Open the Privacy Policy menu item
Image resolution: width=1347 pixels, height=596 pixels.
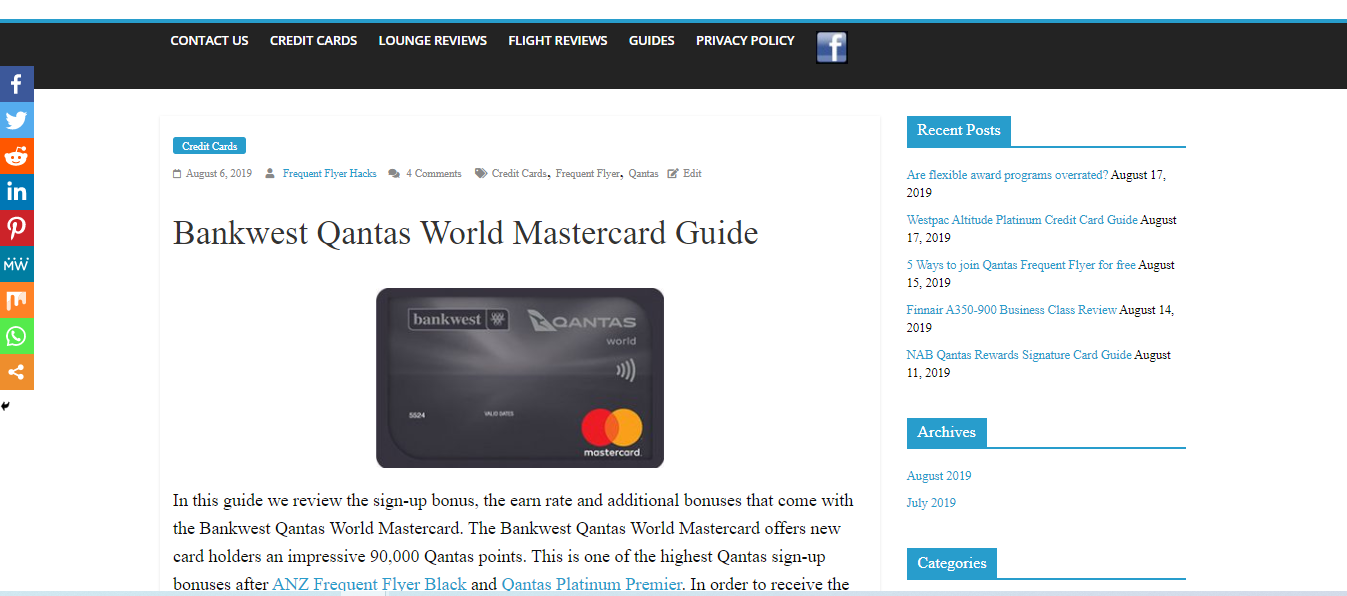click(x=745, y=41)
